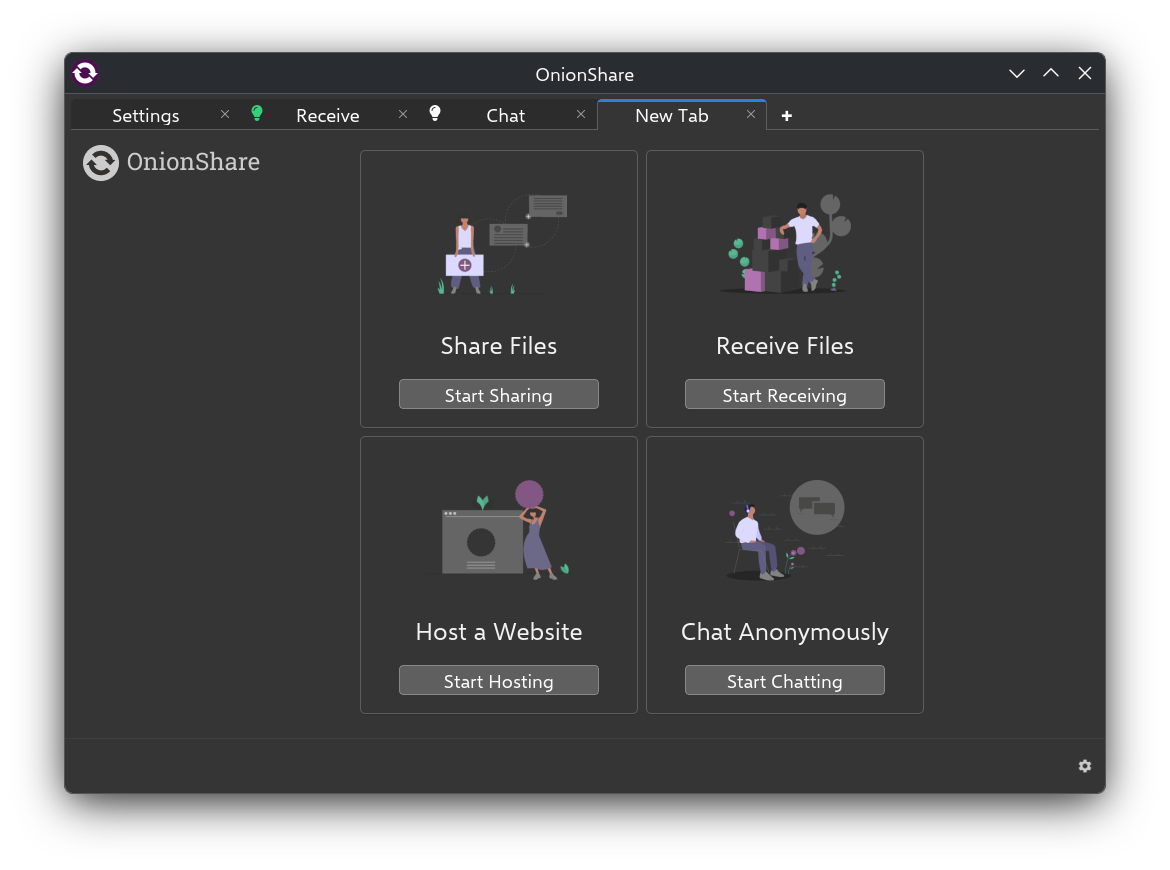Click the Start Receiving button
Screen dimensions: 1170x870
(784, 395)
